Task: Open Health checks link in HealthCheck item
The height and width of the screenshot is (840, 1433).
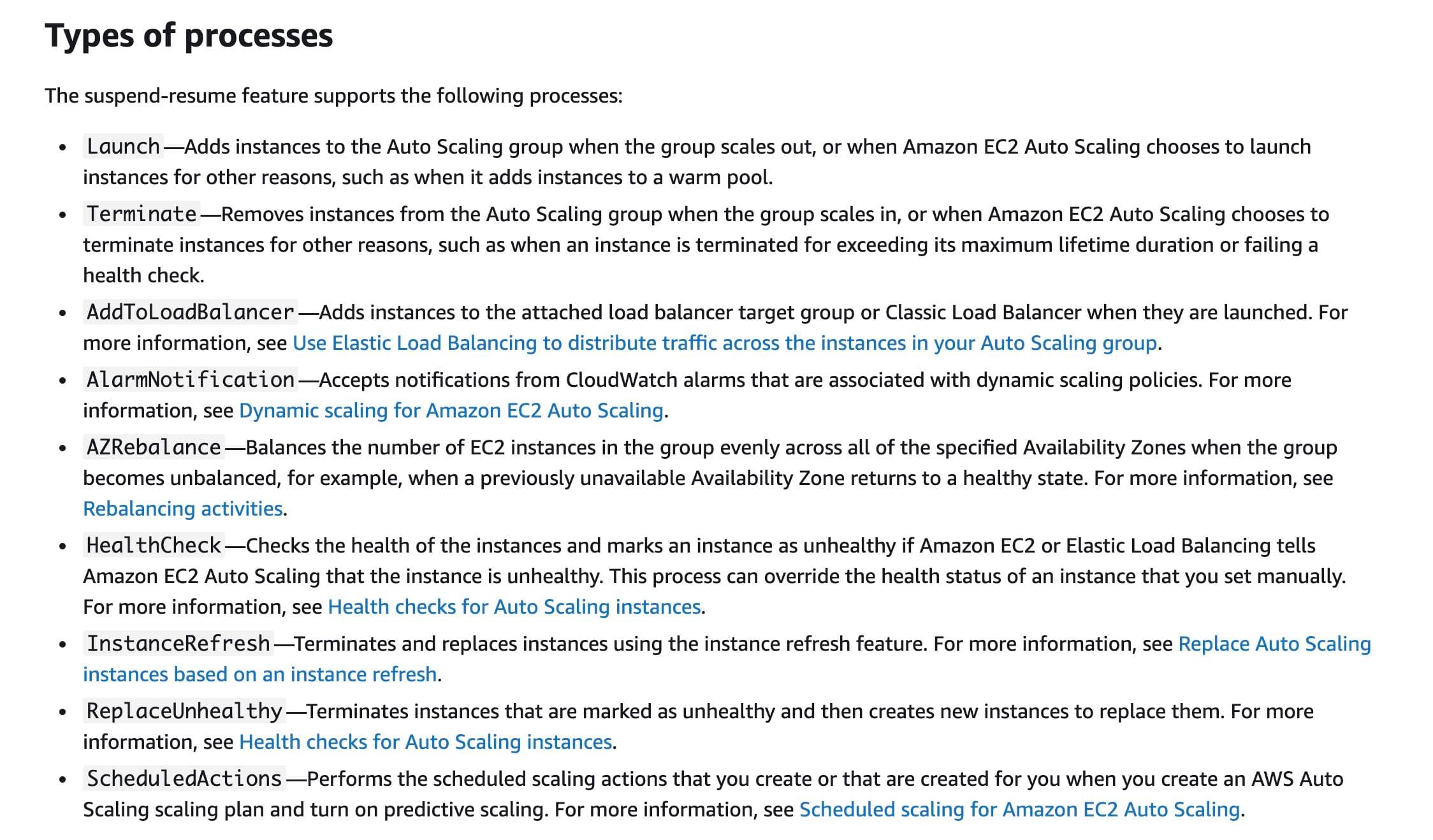Action: 514,607
